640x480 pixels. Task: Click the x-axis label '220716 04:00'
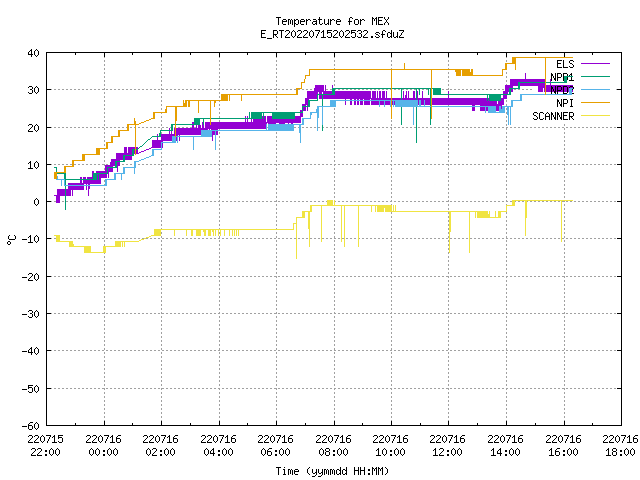click(x=218, y=446)
